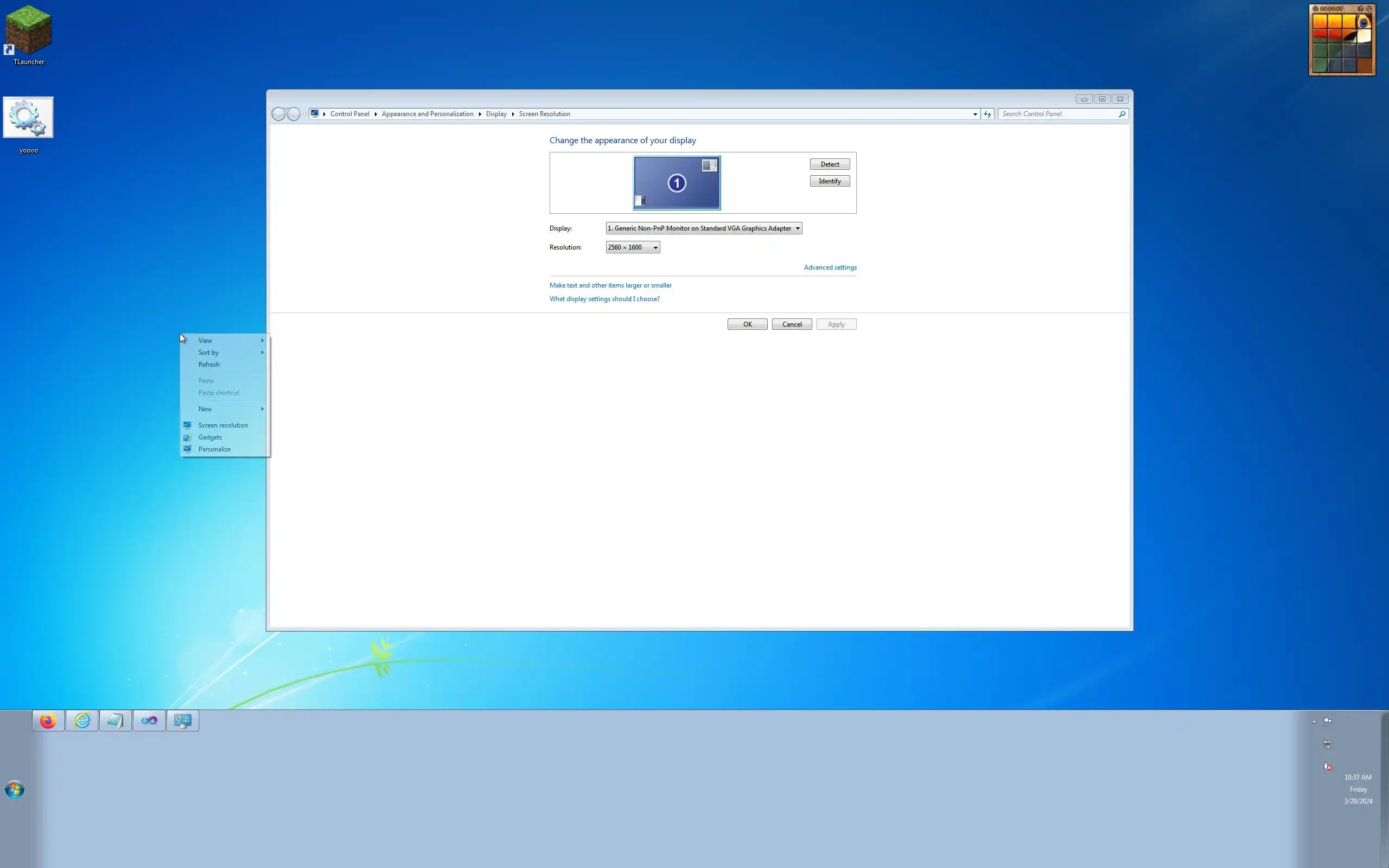Open the Display monitor dropdown

[704, 228]
